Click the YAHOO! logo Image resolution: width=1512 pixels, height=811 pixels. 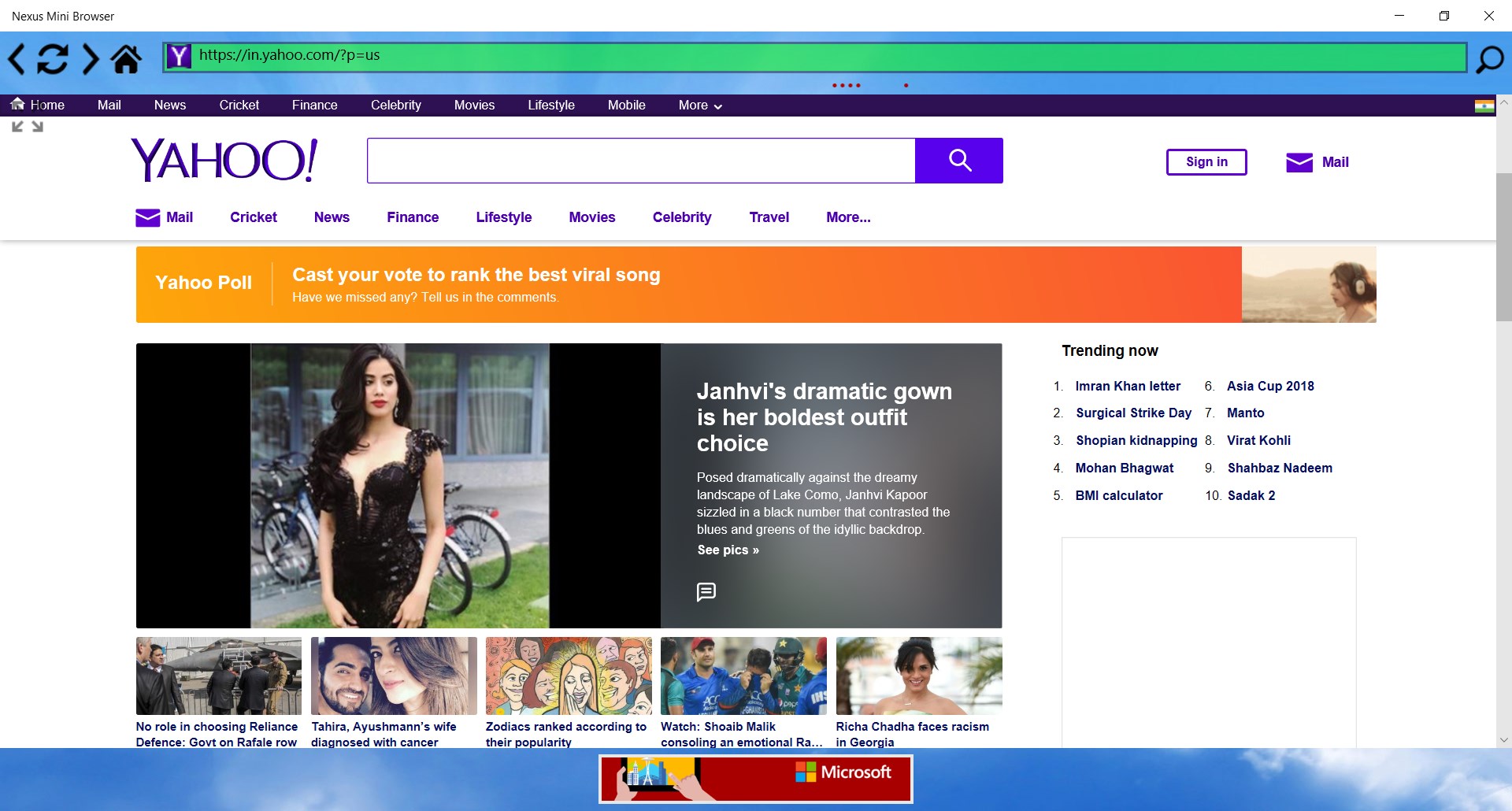coord(224,160)
